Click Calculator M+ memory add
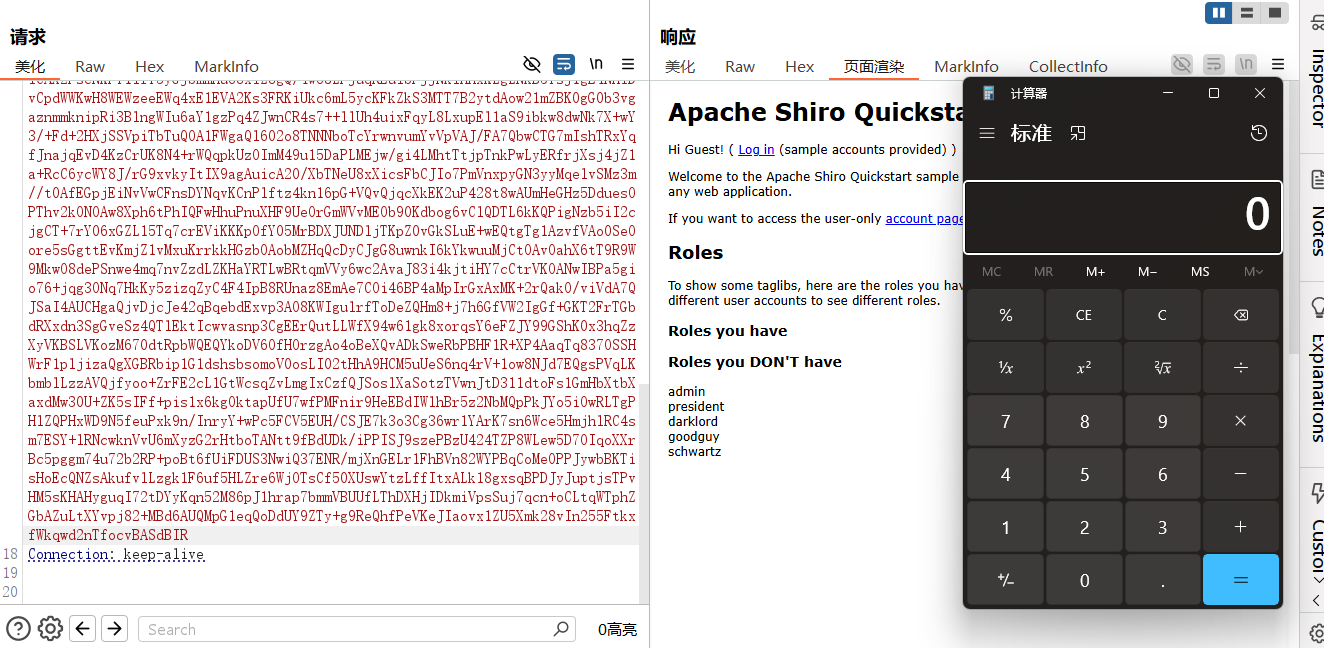1324x648 pixels. (1095, 271)
